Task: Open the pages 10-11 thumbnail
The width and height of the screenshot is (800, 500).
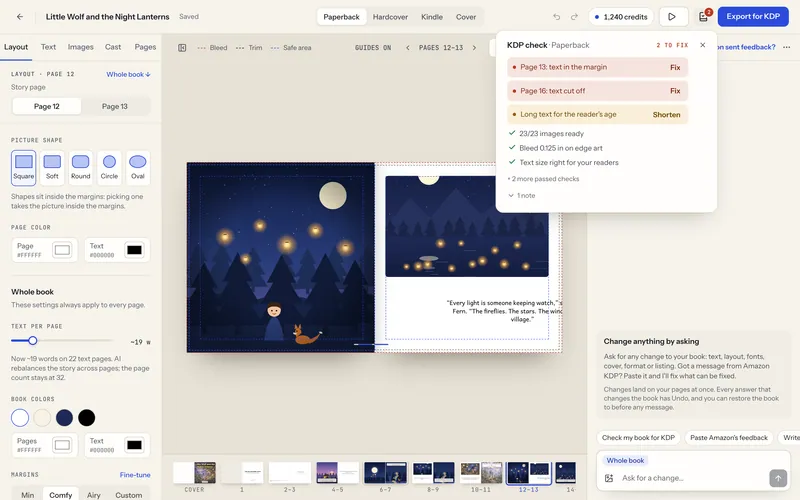Action: coord(481,473)
